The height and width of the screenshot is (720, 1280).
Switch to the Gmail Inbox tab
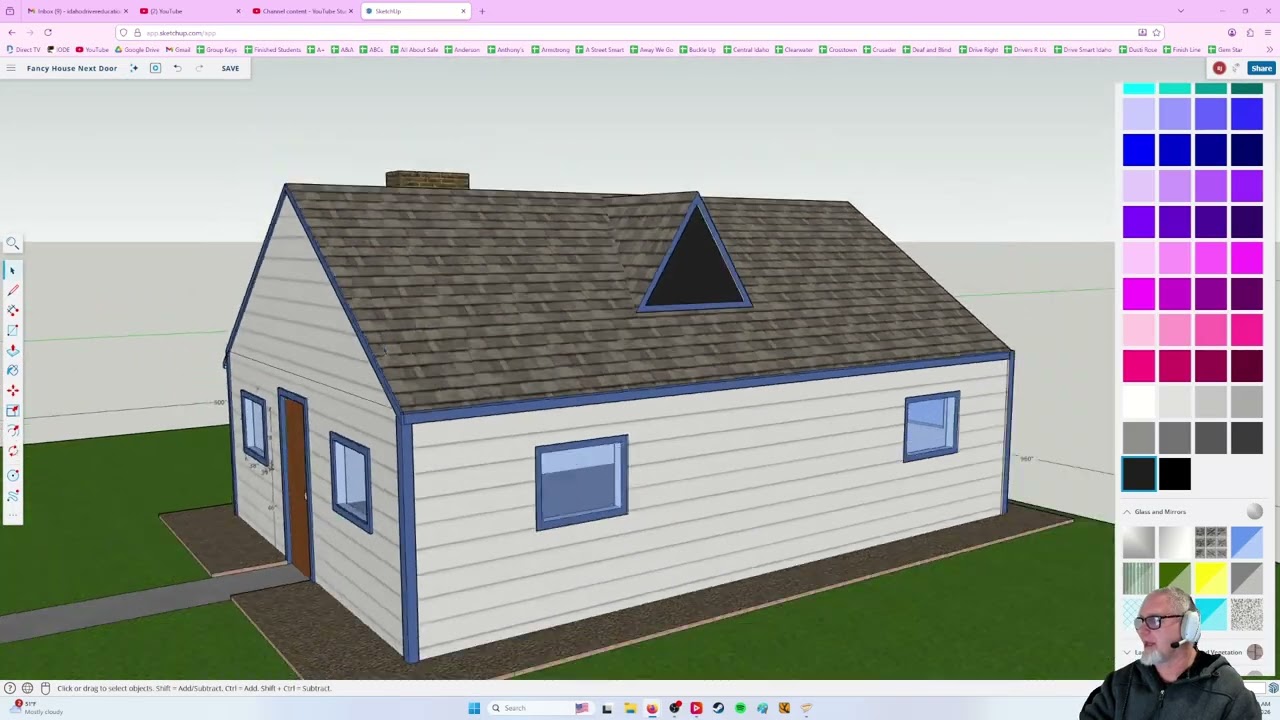click(x=78, y=11)
